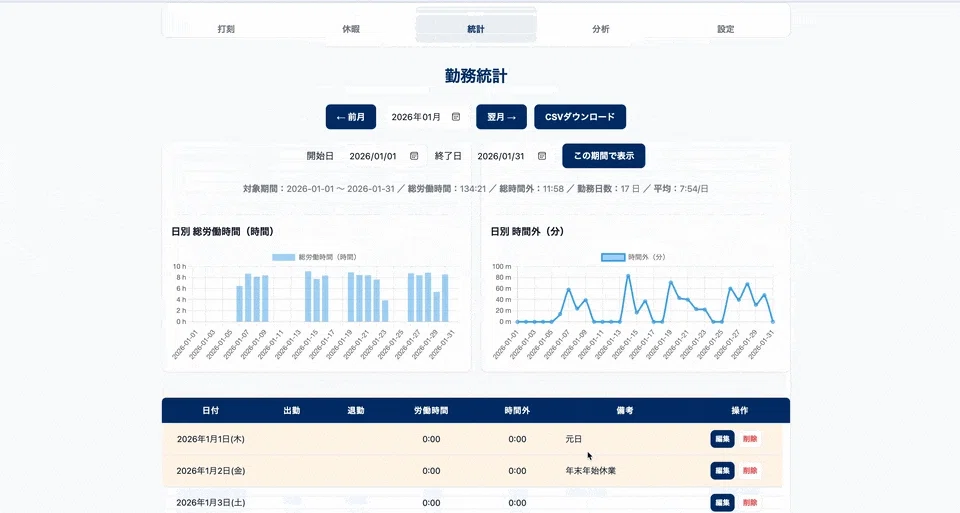960x513 pixels.
Task: Delete the 2026年1月2日 row
Action: click(x=750, y=471)
